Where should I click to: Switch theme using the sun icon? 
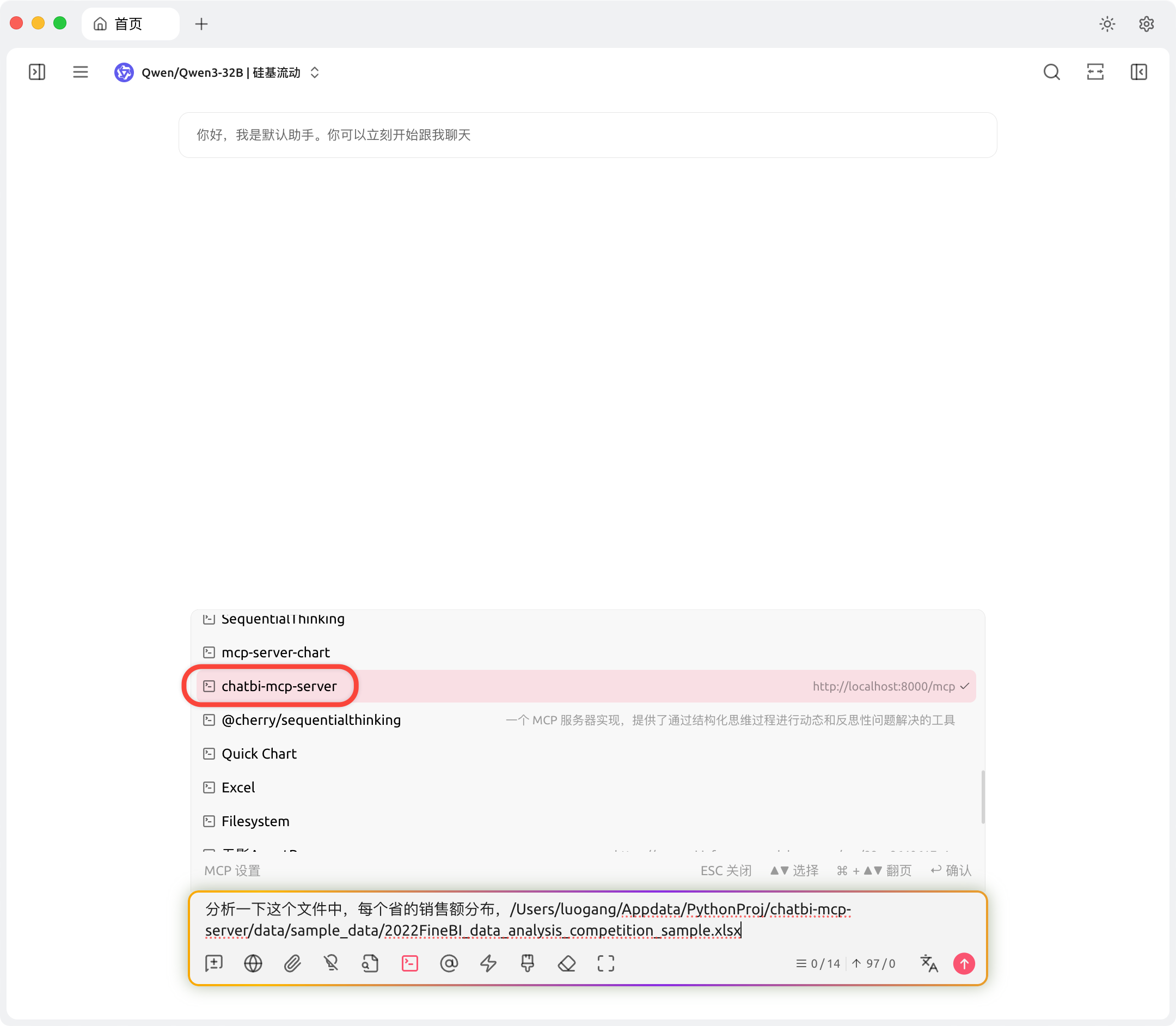tap(1107, 23)
